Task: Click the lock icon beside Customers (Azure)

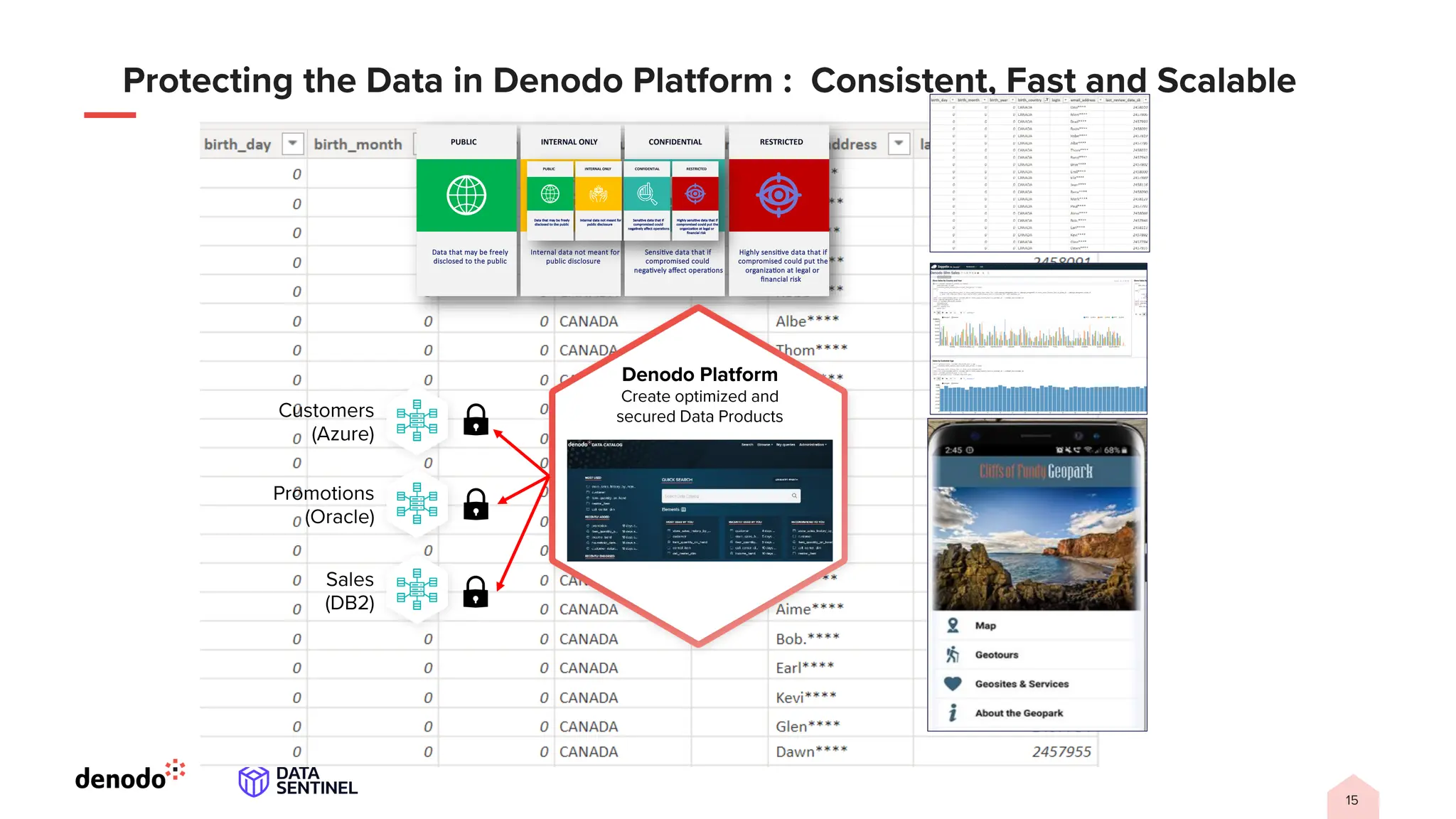Action: tap(476, 419)
